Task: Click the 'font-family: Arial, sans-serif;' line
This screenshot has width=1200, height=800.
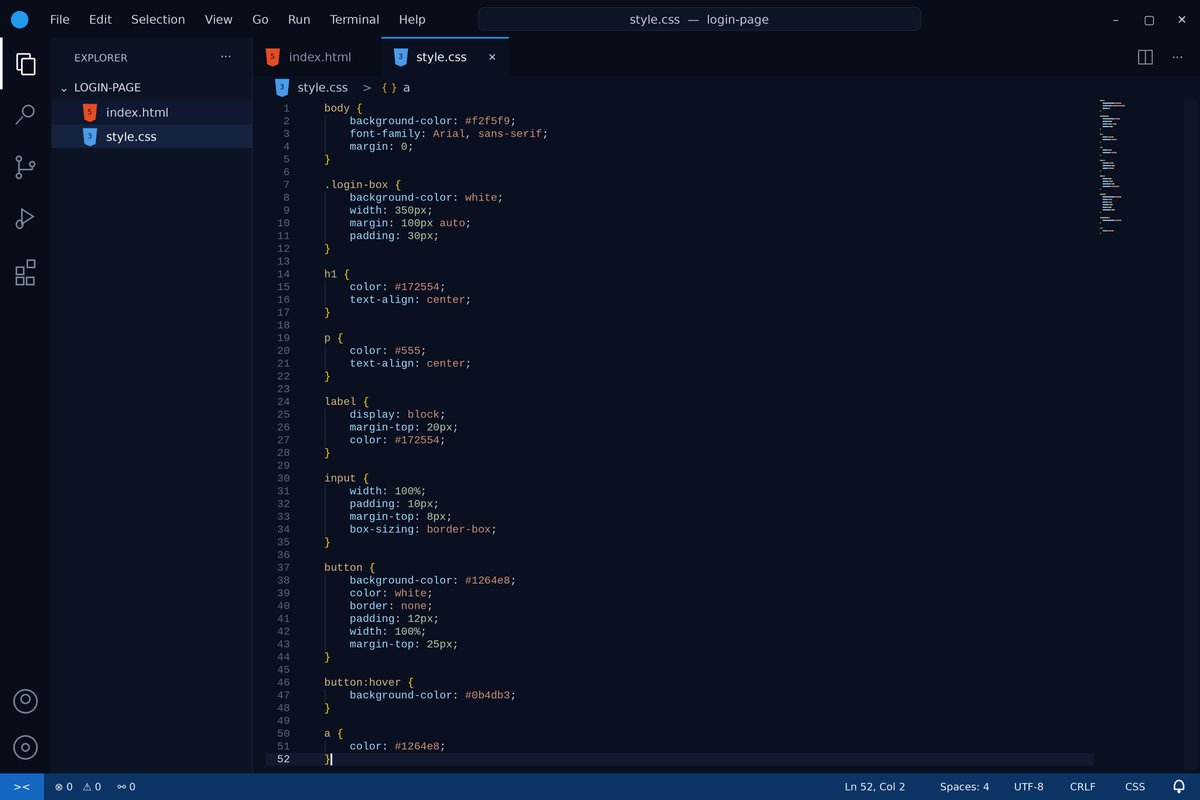Action: pyautogui.click(x=449, y=134)
